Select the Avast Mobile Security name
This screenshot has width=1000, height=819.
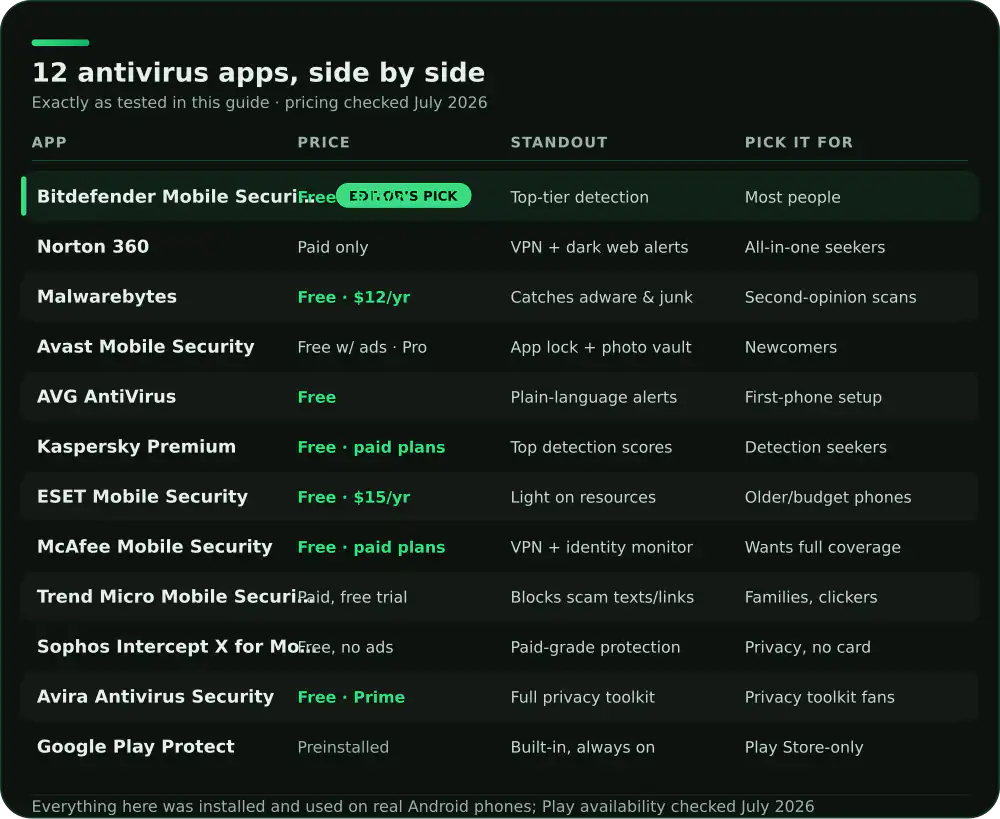(146, 346)
